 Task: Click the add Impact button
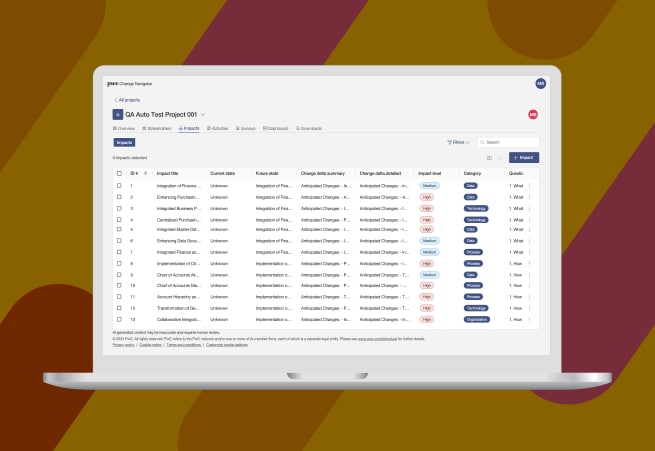(524, 157)
